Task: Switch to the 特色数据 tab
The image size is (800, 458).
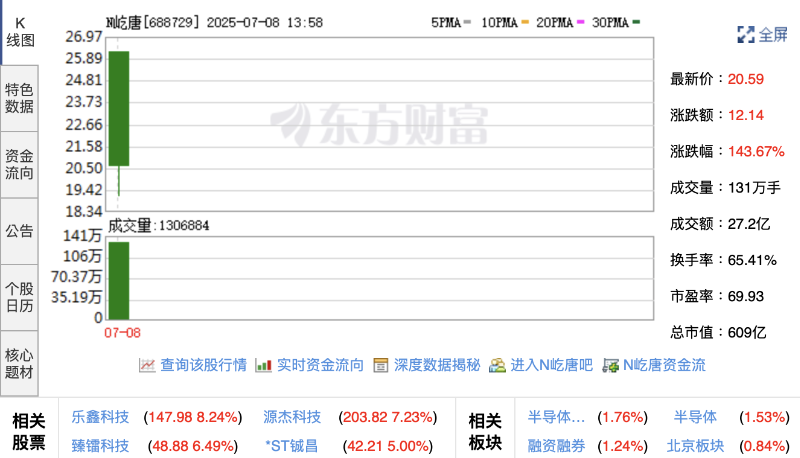Action: pyautogui.click(x=19, y=98)
